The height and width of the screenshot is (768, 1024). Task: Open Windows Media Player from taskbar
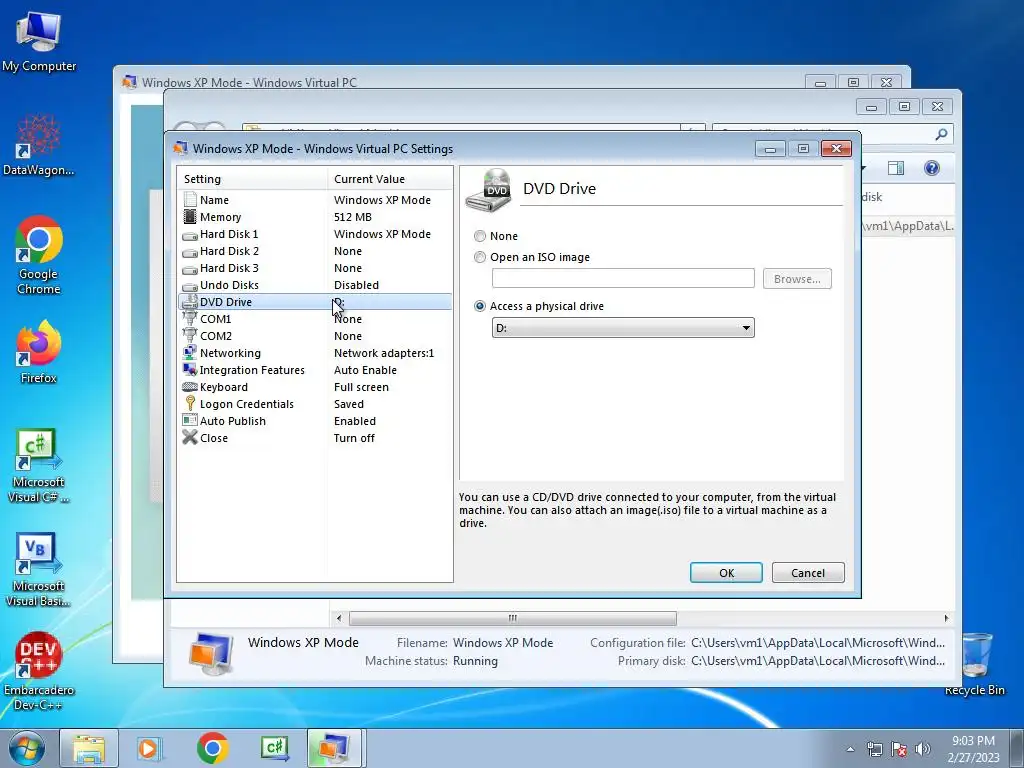pyautogui.click(x=149, y=749)
